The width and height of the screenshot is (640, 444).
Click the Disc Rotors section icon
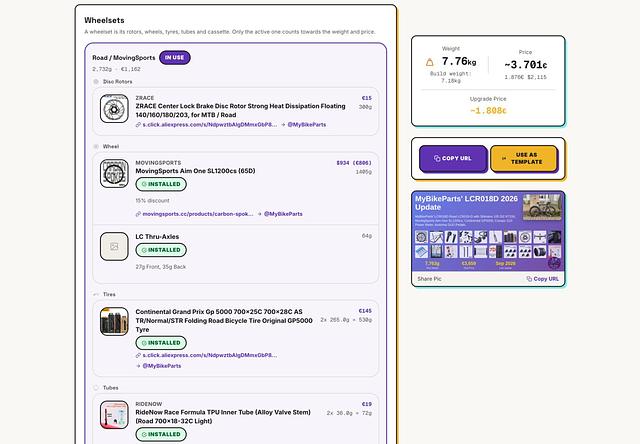96,82
